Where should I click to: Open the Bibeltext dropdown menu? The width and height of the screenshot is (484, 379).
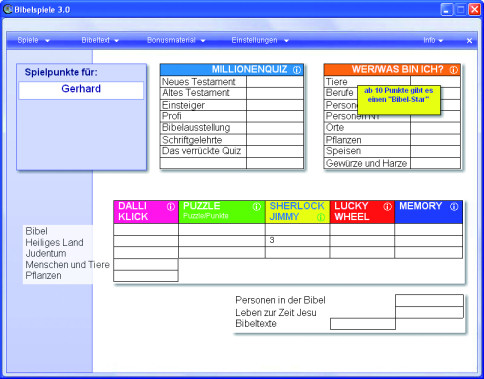(x=100, y=40)
